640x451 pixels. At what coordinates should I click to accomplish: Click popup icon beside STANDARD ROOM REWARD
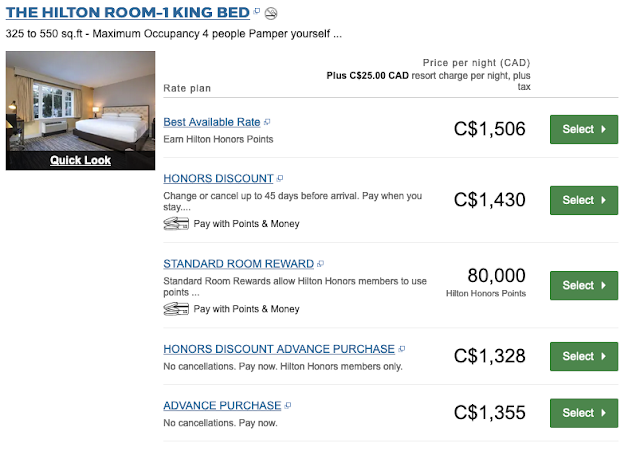click(320, 264)
